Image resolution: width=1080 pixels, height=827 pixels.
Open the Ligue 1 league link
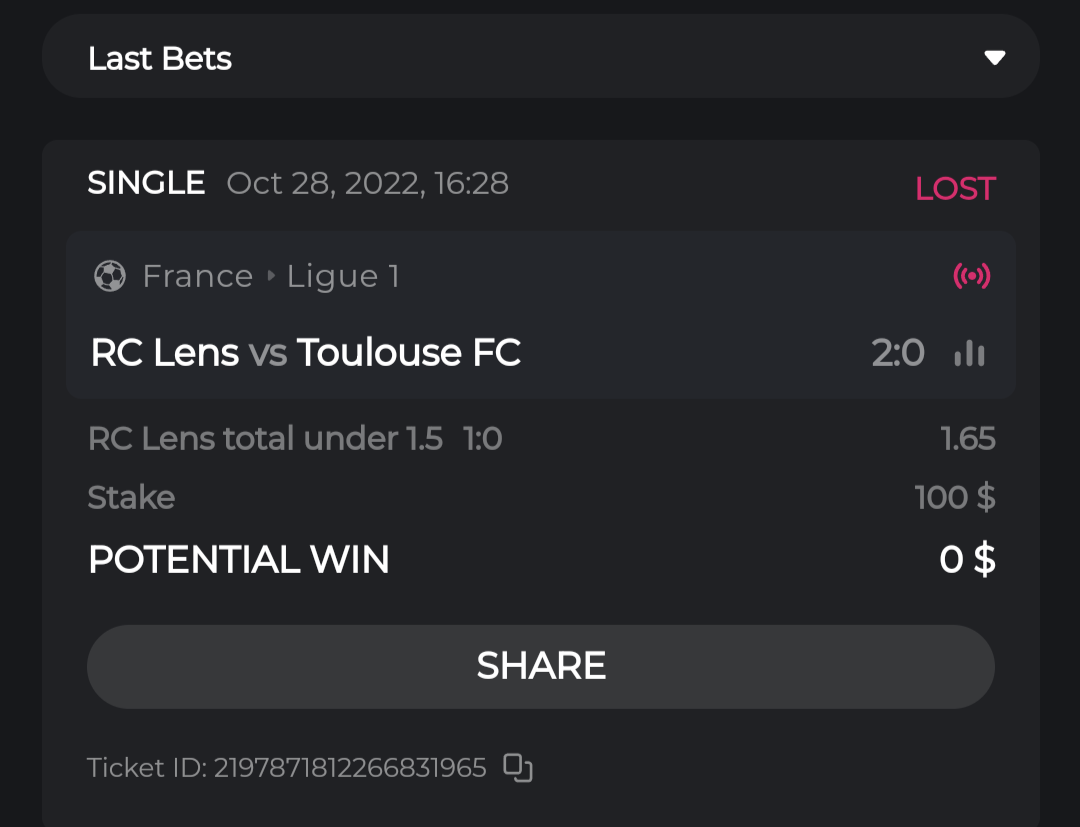pyautogui.click(x=343, y=276)
